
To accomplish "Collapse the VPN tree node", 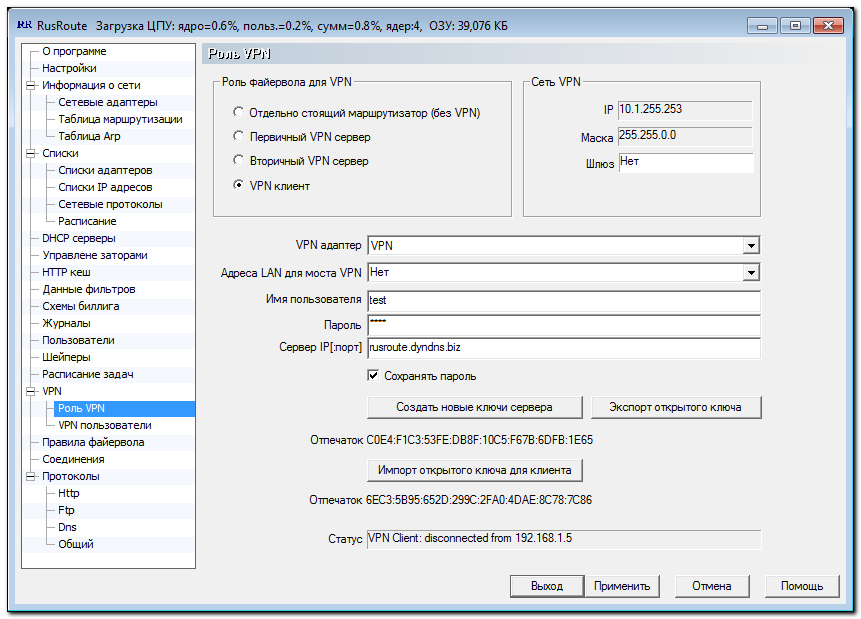I will click(x=30, y=391).
